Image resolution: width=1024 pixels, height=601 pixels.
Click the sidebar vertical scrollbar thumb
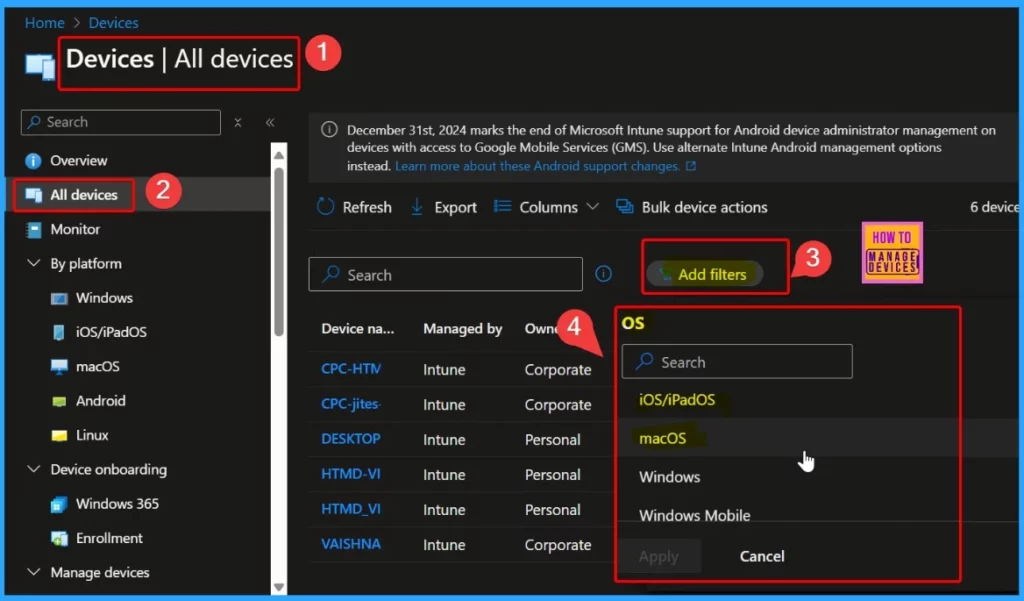(279, 252)
